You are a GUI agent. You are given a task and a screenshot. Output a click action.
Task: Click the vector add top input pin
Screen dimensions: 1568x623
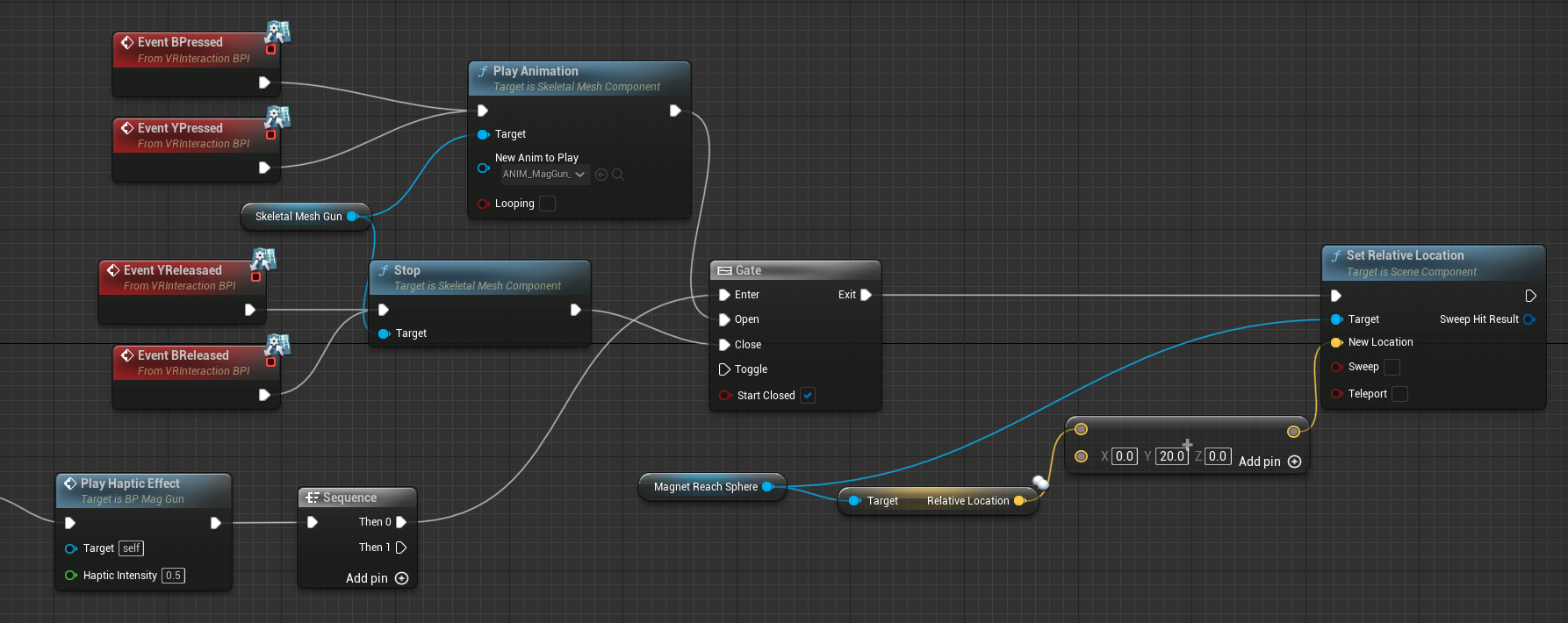tap(1082, 429)
